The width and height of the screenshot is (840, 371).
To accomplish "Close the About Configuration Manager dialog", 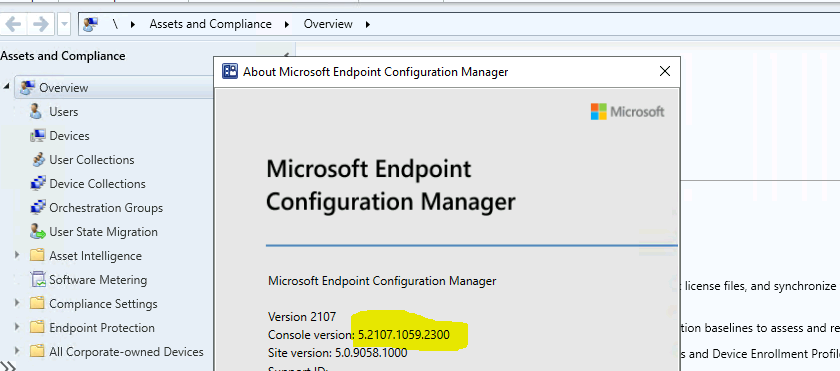I will tap(665, 71).
